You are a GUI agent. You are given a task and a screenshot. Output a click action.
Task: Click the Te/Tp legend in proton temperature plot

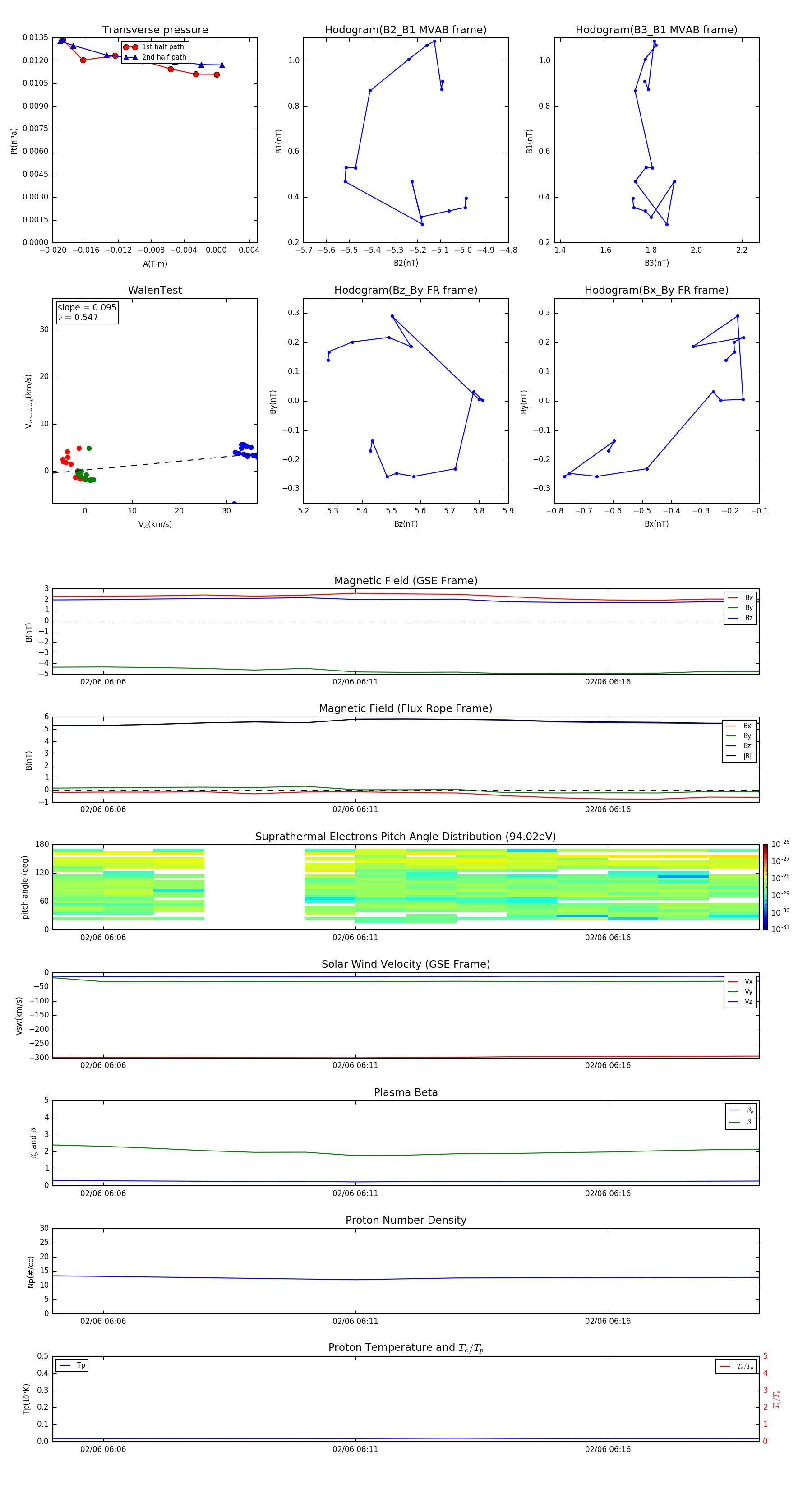[736, 1366]
